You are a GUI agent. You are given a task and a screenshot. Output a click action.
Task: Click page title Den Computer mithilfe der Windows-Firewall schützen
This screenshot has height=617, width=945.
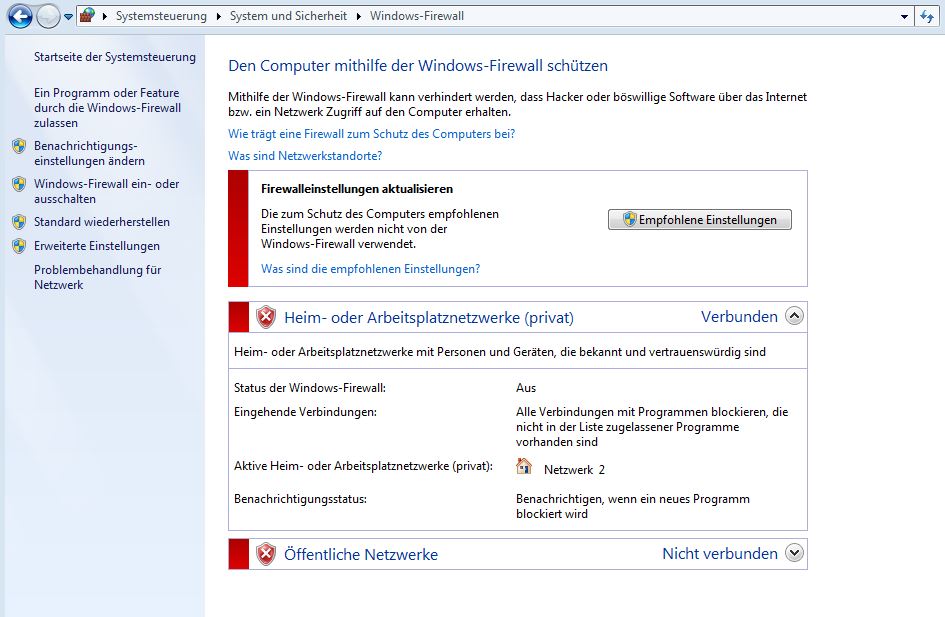coord(418,66)
